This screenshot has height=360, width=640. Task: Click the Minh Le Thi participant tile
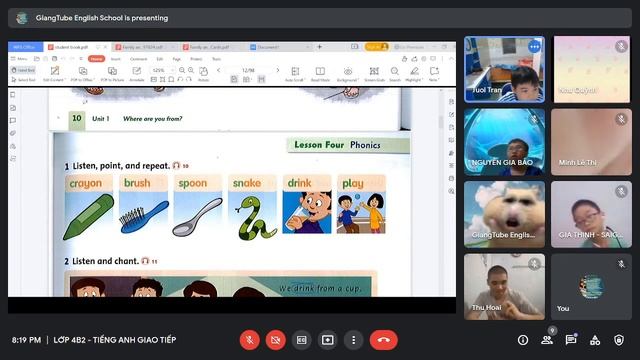click(x=591, y=142)
